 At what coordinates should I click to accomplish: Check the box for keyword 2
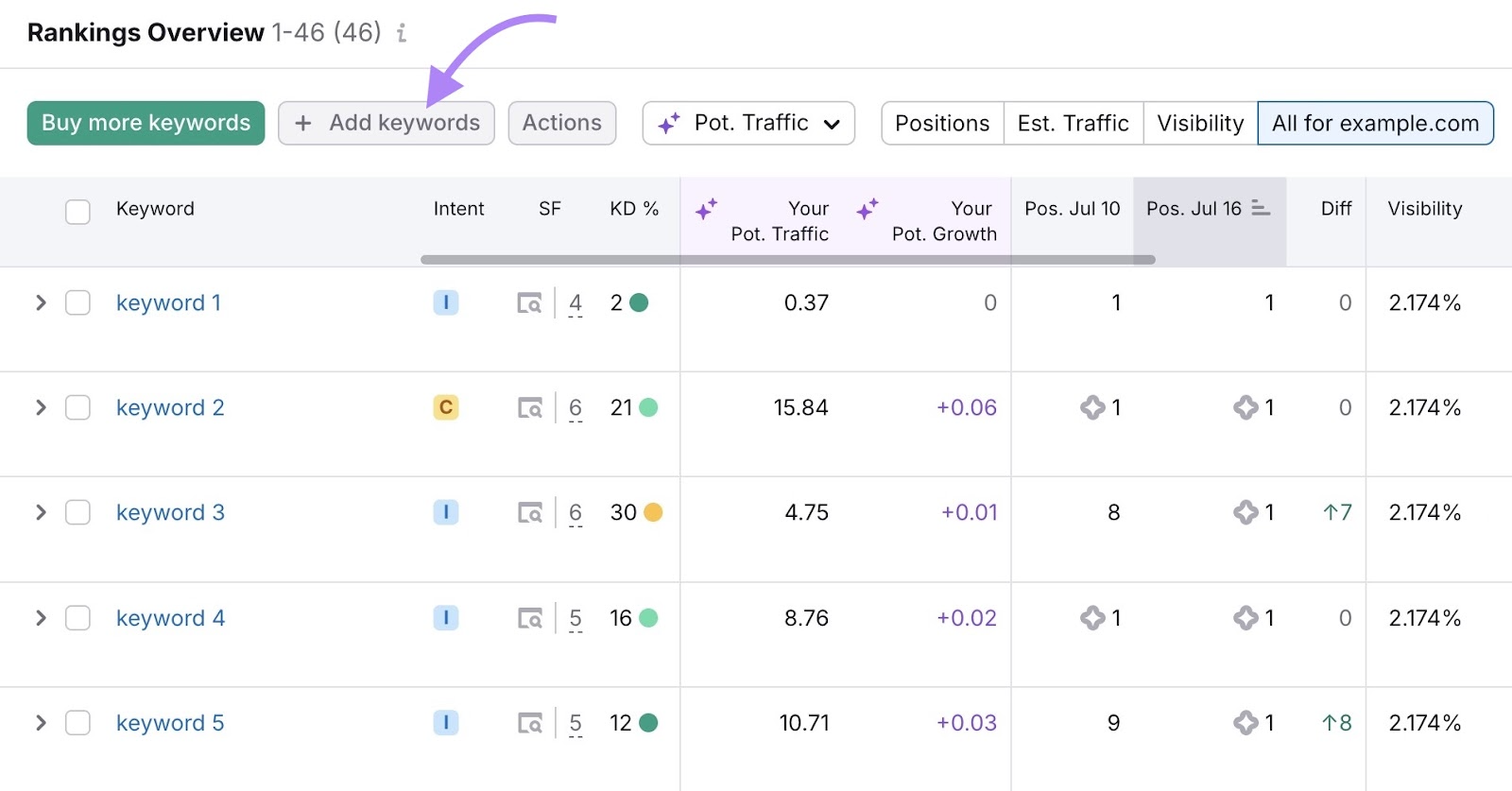coord(77,408)
